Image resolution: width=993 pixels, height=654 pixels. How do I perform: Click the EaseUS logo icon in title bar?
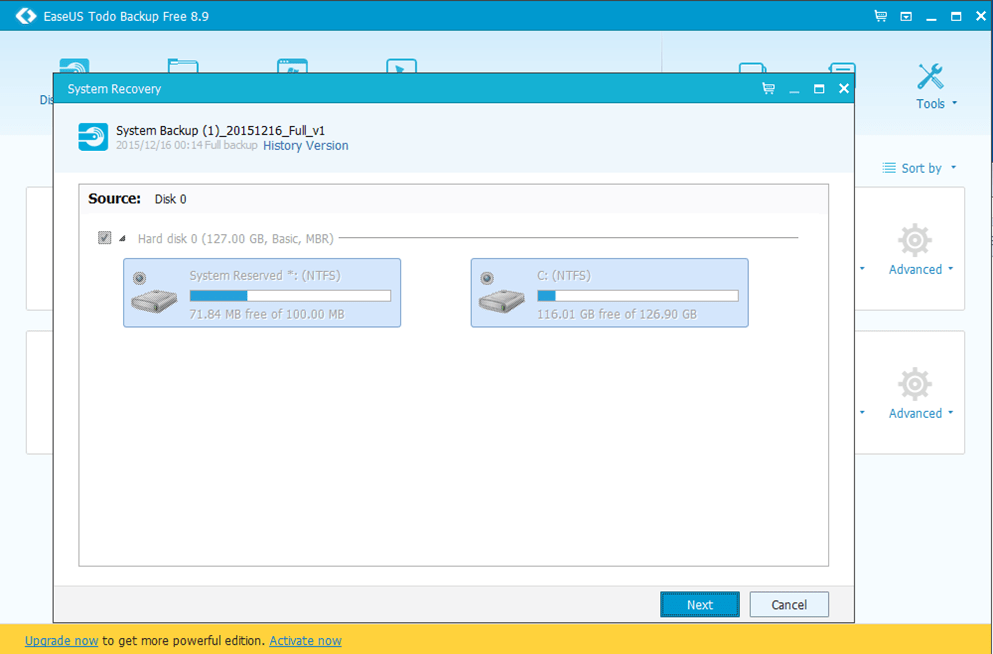pos(25,16)
